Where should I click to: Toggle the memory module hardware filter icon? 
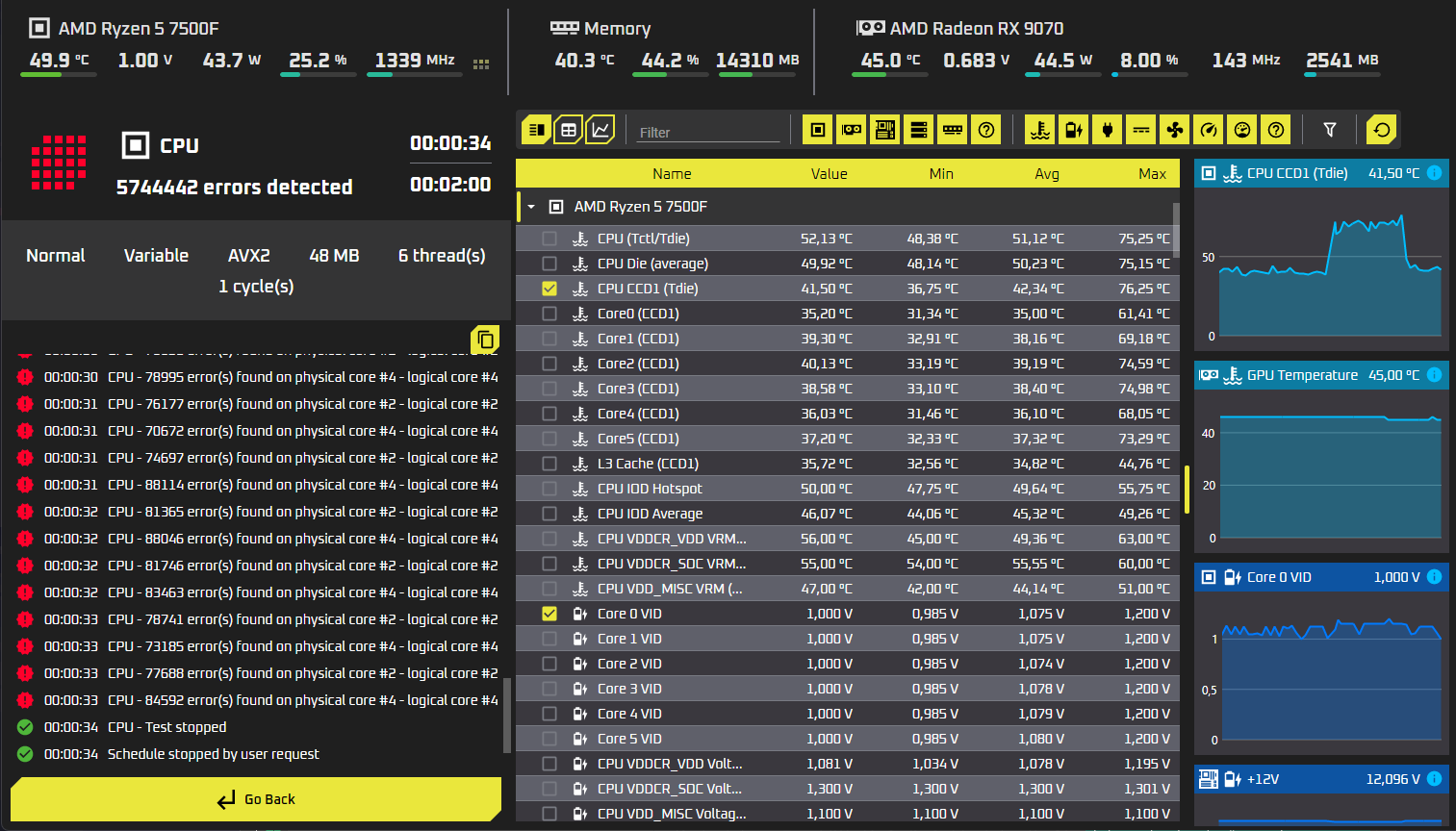click(x=953, y=130)
